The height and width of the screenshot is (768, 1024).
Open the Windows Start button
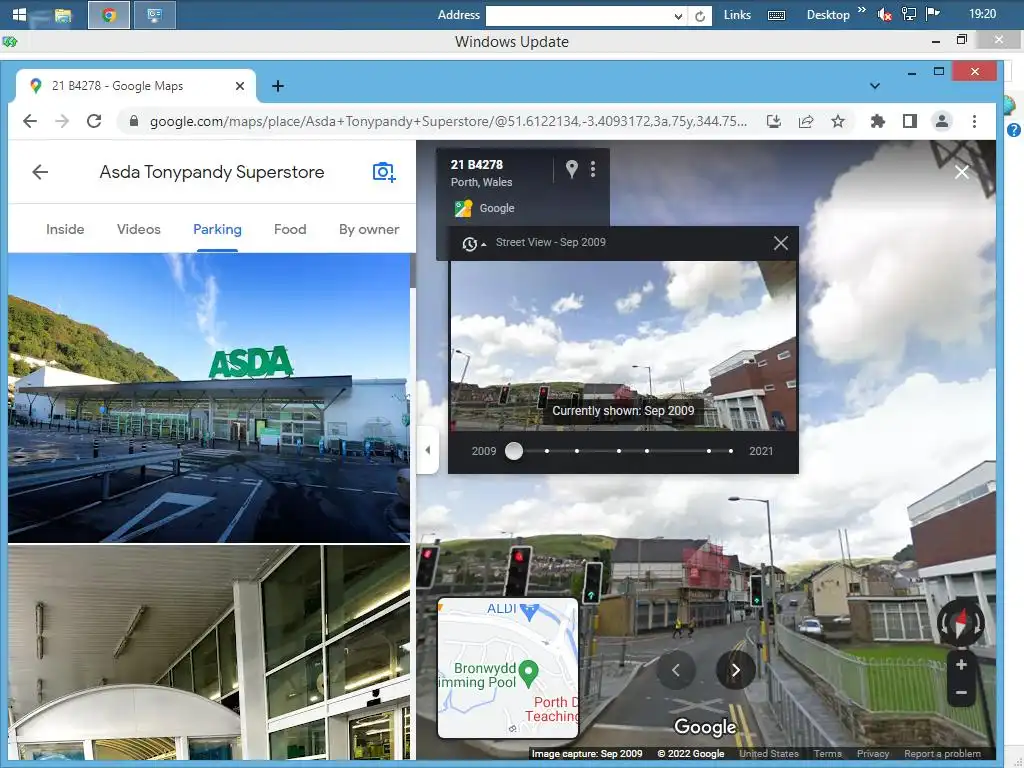pyautogui.click(x=19, y=14)
